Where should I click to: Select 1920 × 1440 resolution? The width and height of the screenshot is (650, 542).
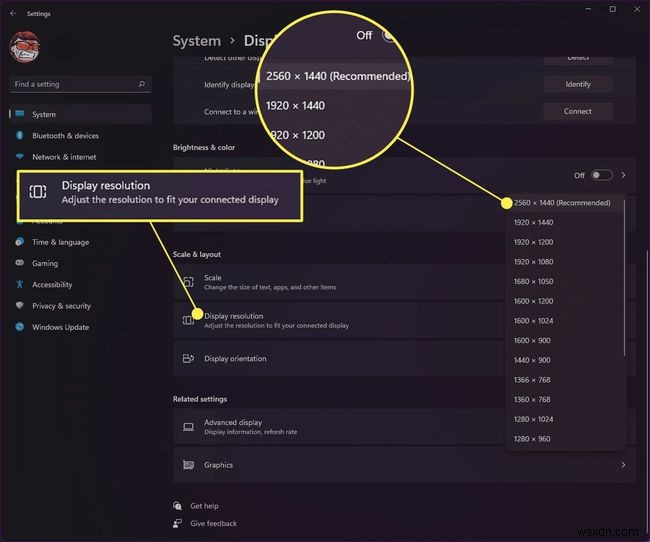point(565,223)
